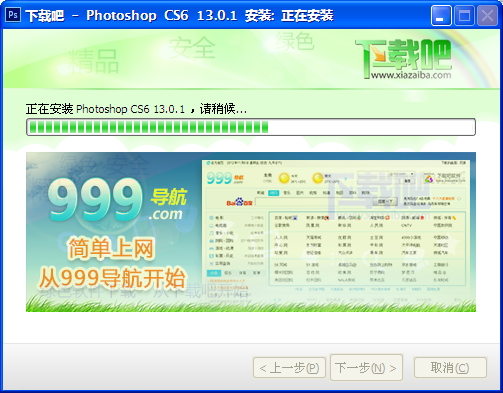Click the Baidu paw logo in the banner
Screen dimensions: 503x393
pos(239,202)
